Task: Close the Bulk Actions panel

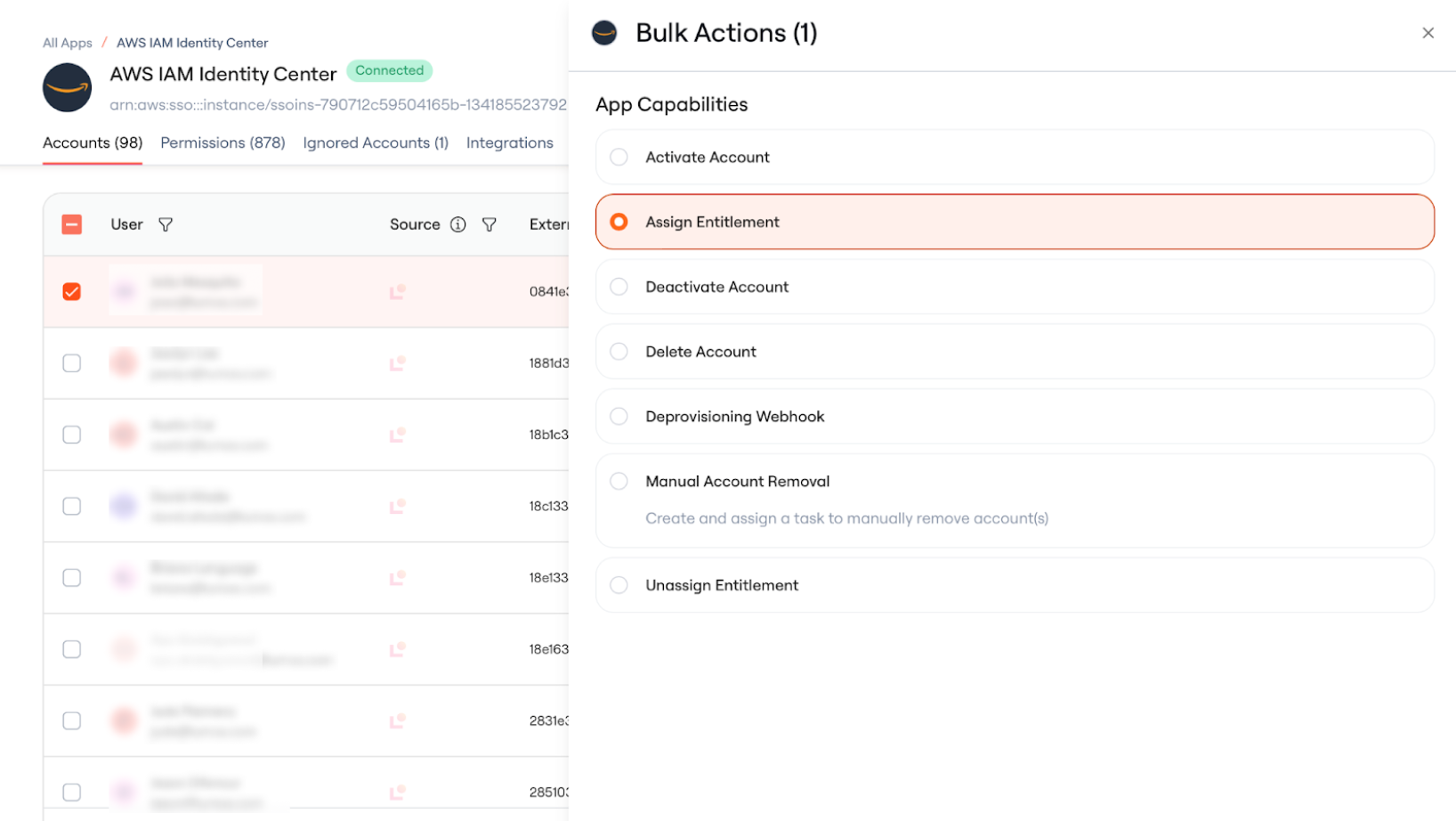Action: tap(1428, 33)
